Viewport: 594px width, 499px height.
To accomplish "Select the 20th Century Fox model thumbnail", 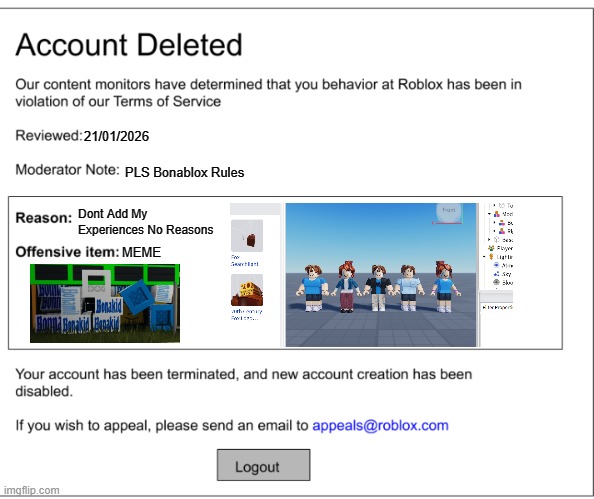I will pyautogui.click(x=247, y=290).
